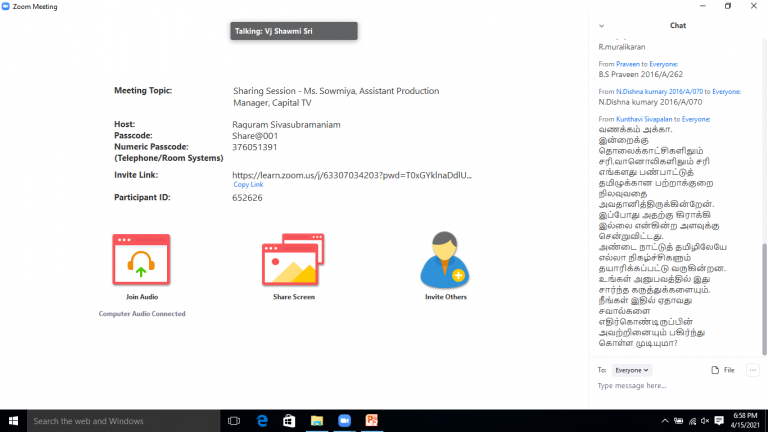The image size is (768, 432).
Task: Switch to PowerPoint taskbar icon
Action: click(x=372, y=421)
